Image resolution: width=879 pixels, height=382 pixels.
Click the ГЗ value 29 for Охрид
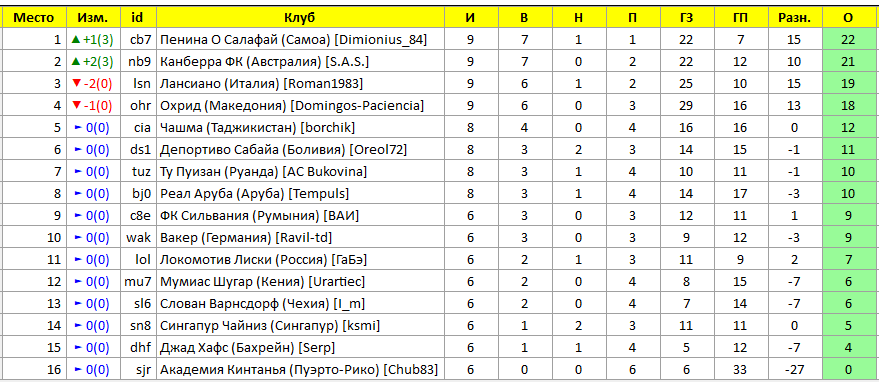(x=686, y=106)
